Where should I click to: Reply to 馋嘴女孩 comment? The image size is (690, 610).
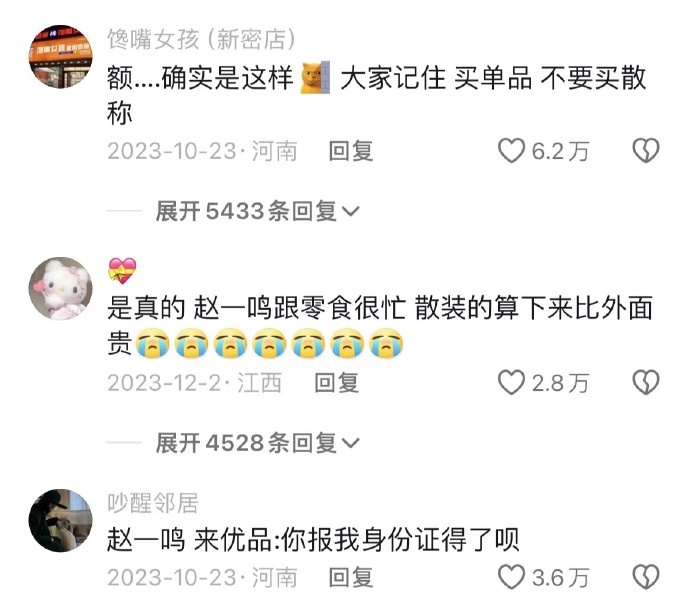click(x=351, y=151)
